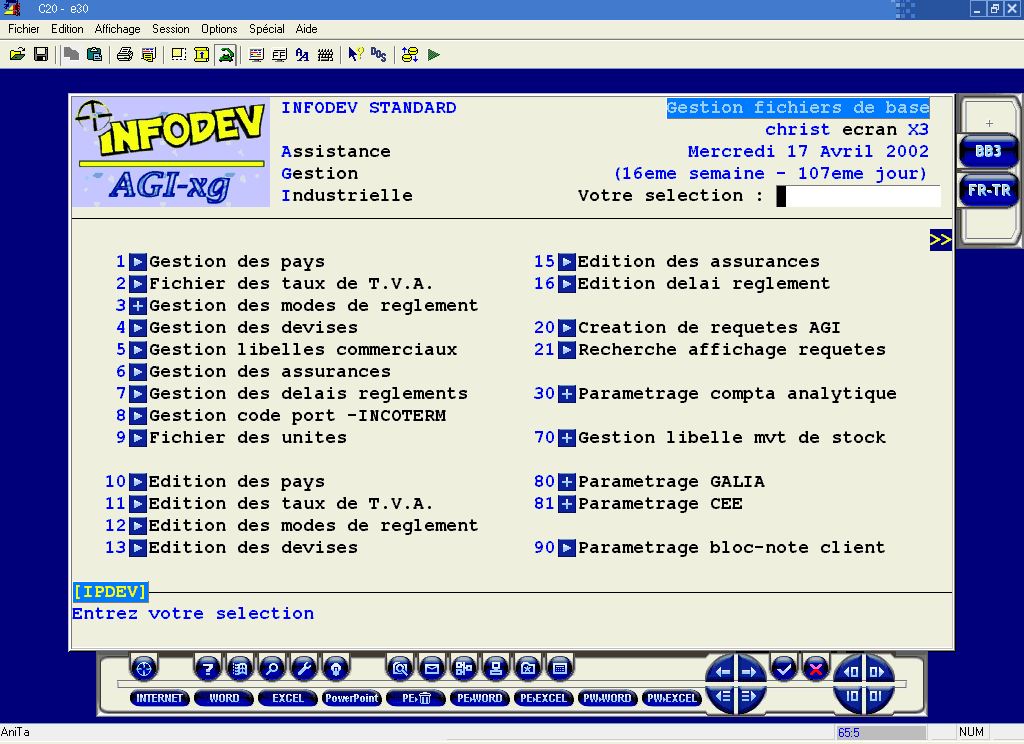Click the right arrow on the navigation pad
This screenshot has width=1024, height=744.
[749, 671]
